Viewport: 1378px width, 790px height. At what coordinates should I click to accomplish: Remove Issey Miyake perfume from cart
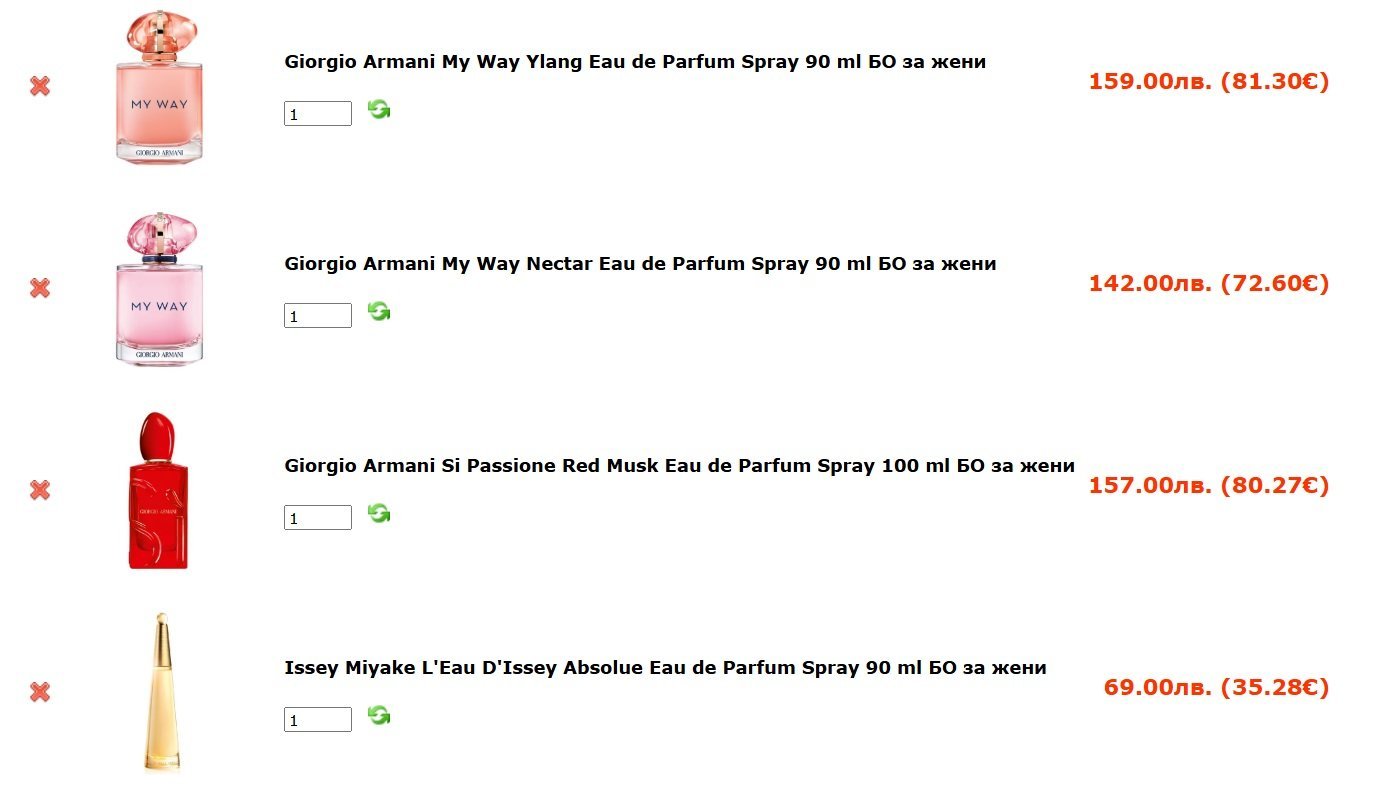click(40, 692)
